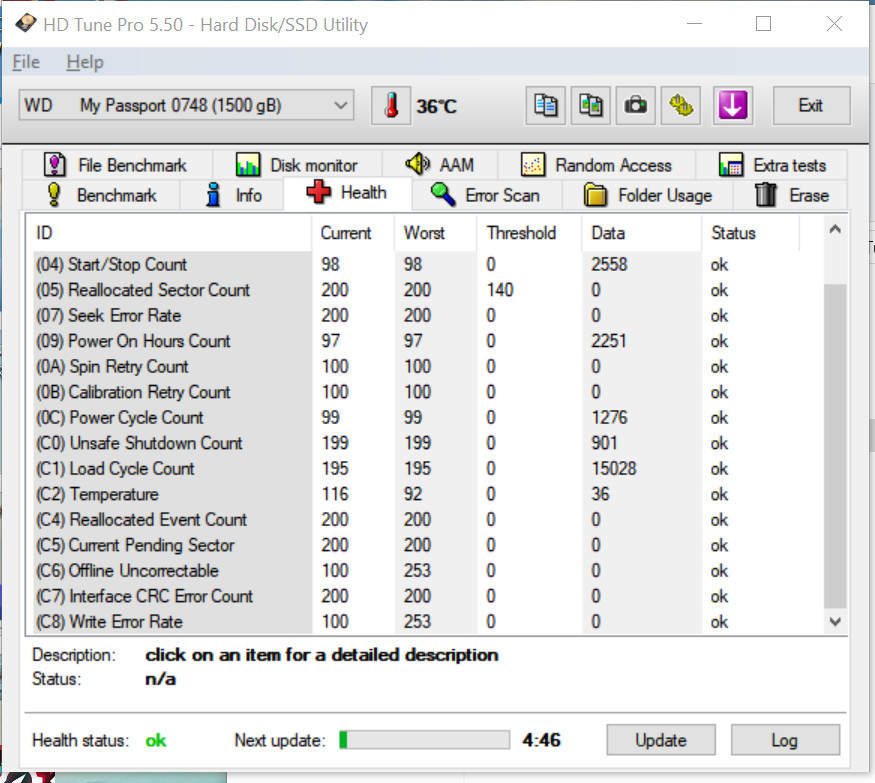The width and height of the screenshot is (875, 783).
Task: Click scrollbar up arrow in health list
Action: 835,231
